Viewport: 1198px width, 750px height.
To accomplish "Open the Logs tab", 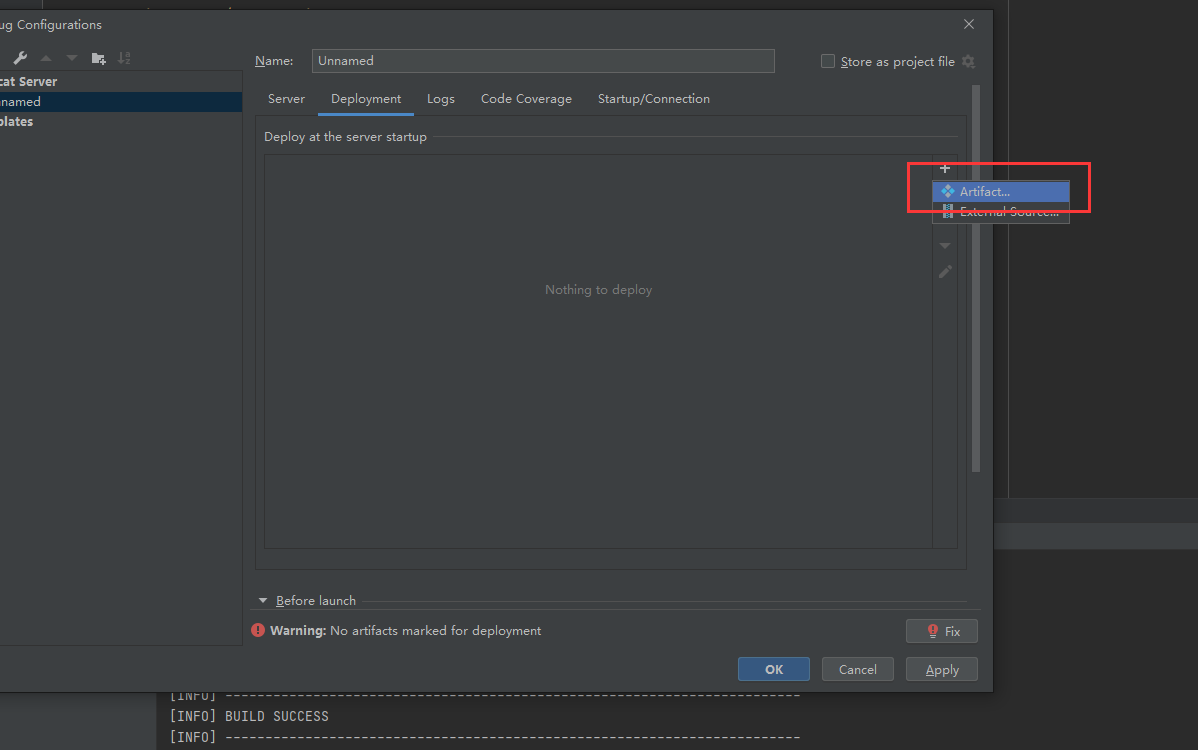I will point(441,99).
